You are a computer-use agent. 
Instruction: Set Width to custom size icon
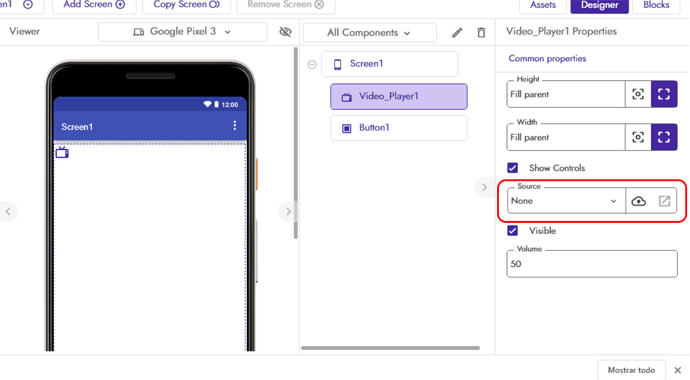coord(638,137)
